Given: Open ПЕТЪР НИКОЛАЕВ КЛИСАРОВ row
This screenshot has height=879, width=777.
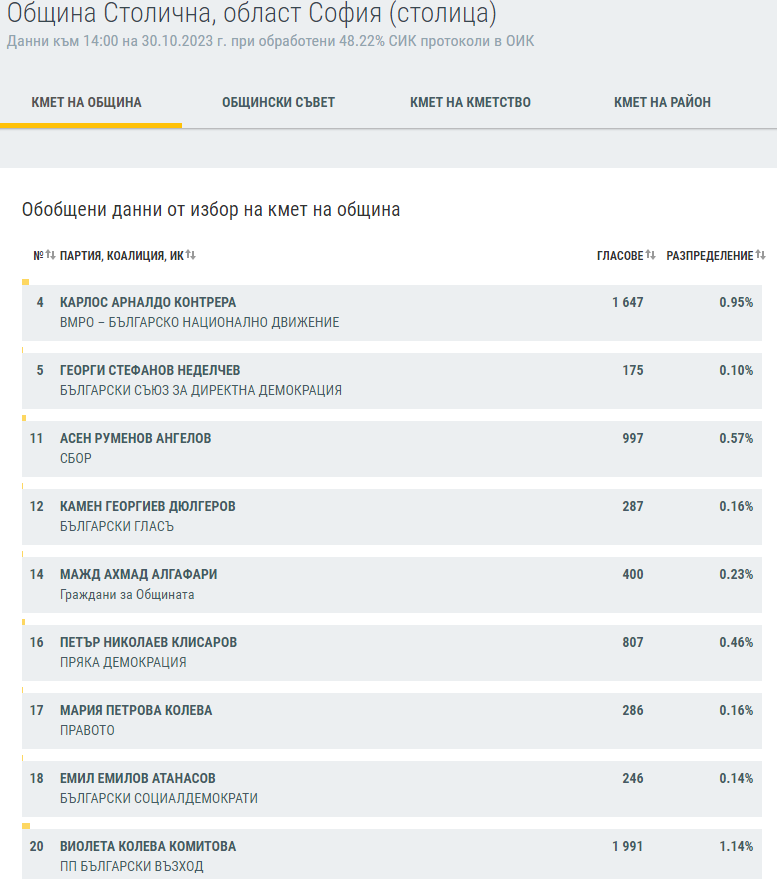Looking at the screenshot, I should (x=148, y=642).
